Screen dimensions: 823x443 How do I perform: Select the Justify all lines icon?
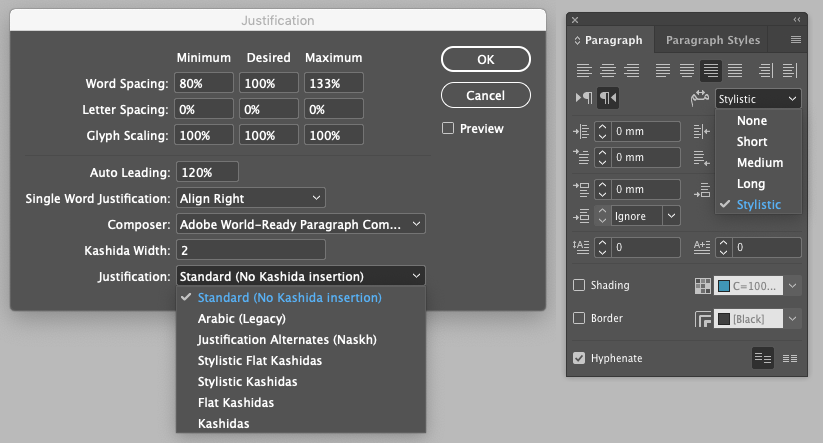pyautogui.click(x=736, y=70)
